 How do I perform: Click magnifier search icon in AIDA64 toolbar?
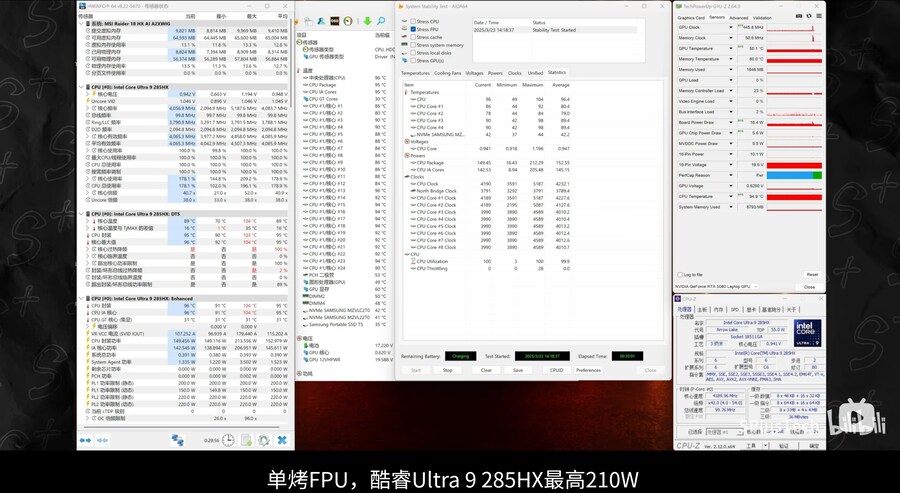click(381, 21)
